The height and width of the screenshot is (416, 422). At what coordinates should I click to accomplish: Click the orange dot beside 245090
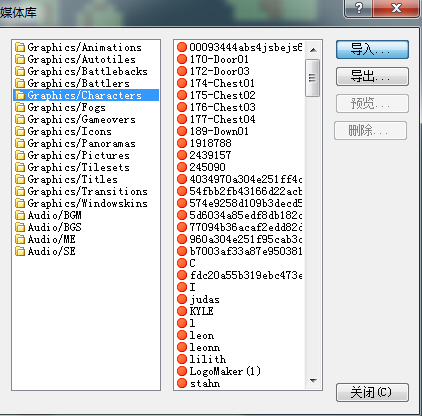(182, 167)
